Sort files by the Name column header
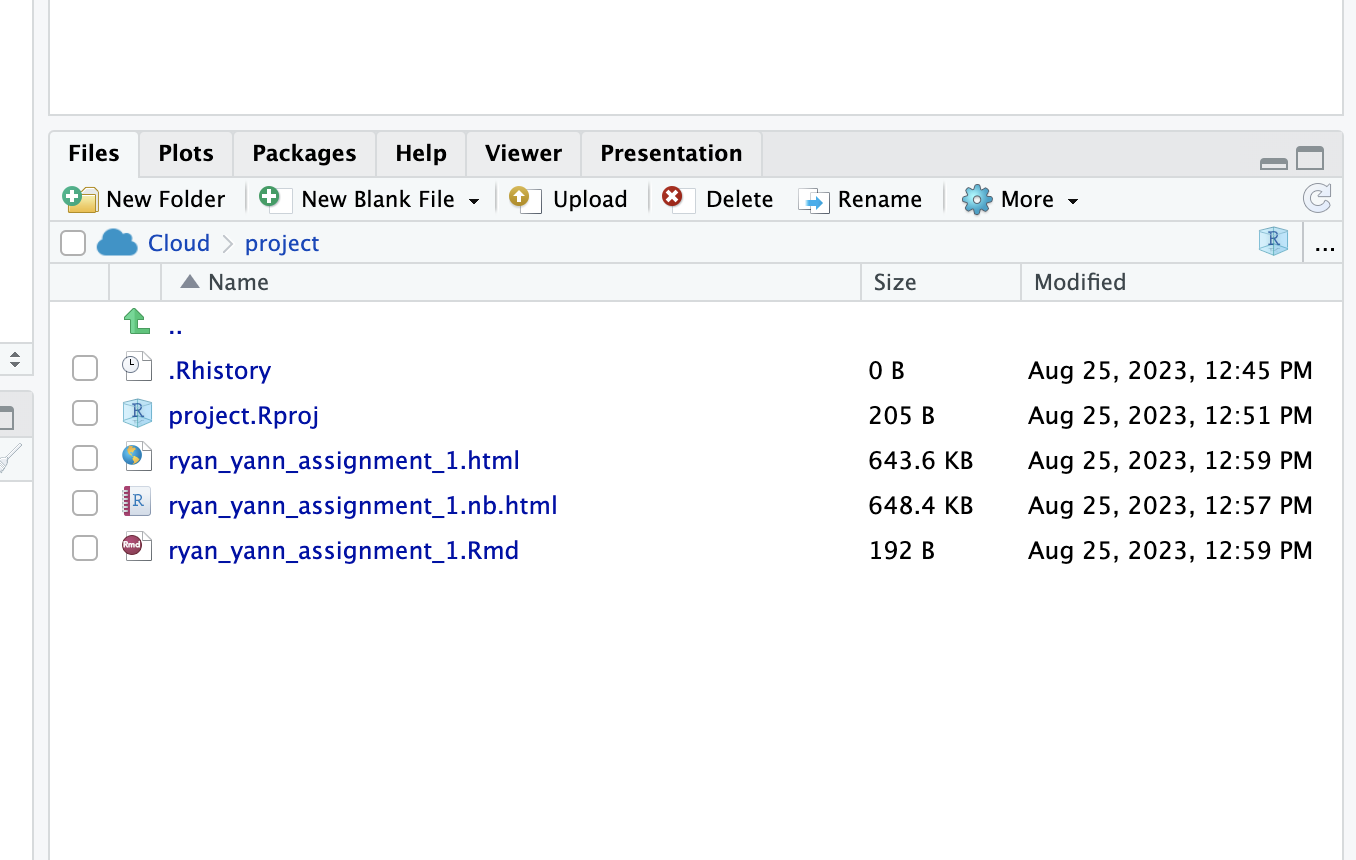Image resolution: width=1356 pixels, height=860 pixels. point(238,282)
